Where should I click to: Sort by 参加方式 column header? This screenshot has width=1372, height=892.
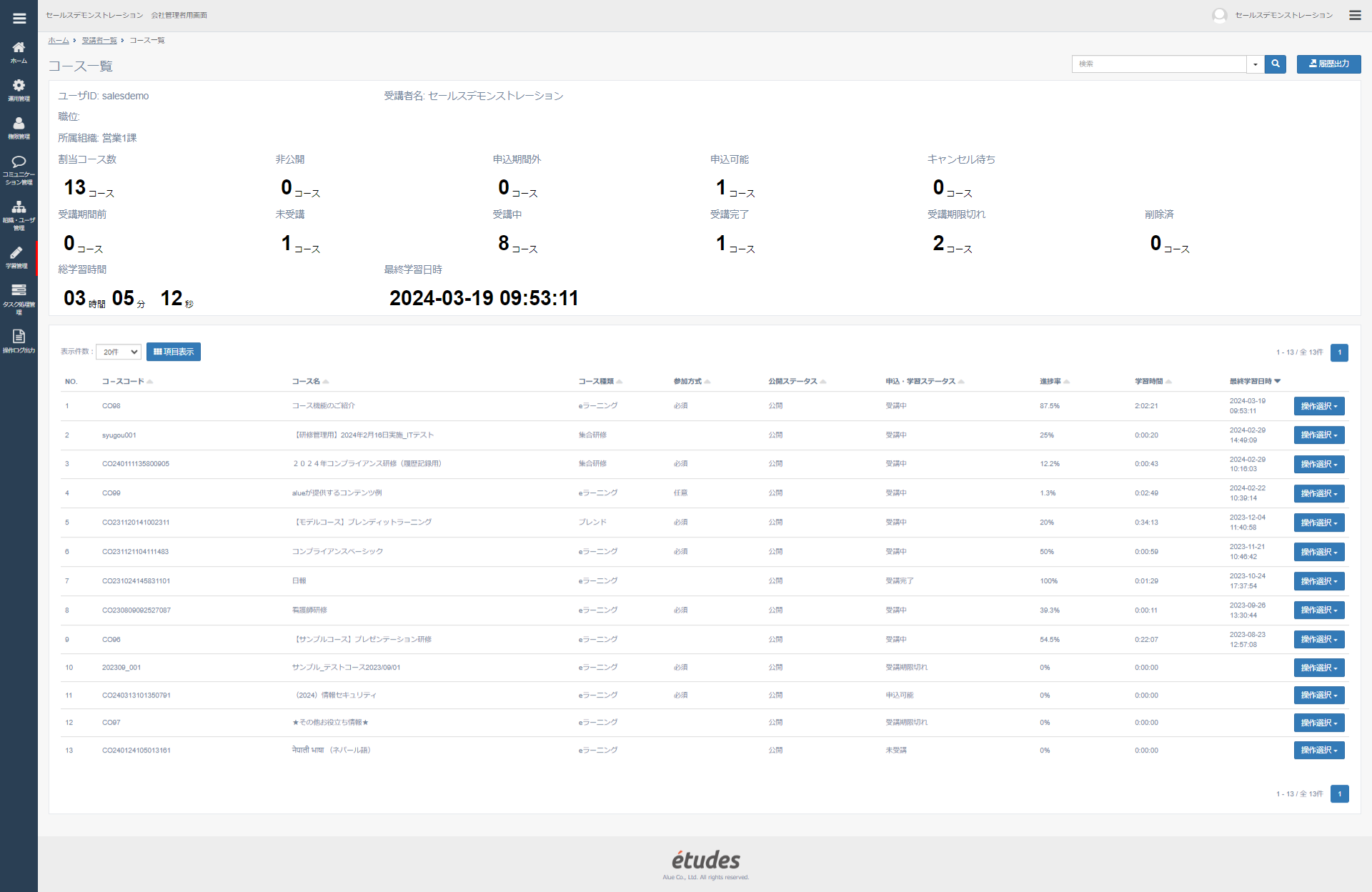pyautogui.click(x=692, y=382)
